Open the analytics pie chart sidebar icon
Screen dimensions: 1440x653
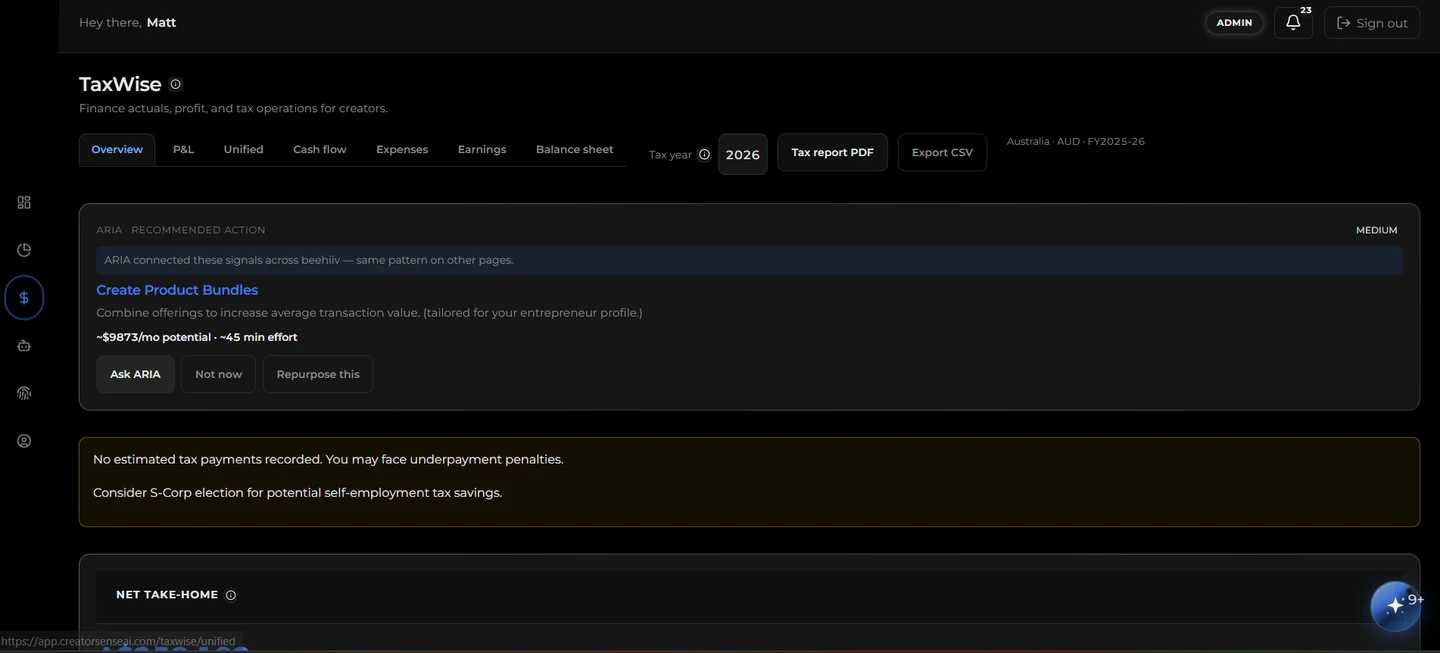tap(24, 250)
